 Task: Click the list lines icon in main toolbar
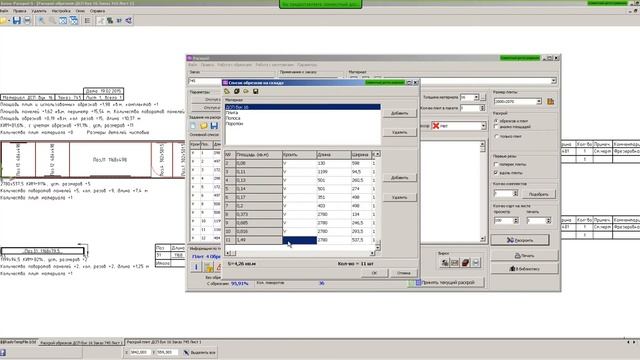pyautogui.click(x=87, y=20)
